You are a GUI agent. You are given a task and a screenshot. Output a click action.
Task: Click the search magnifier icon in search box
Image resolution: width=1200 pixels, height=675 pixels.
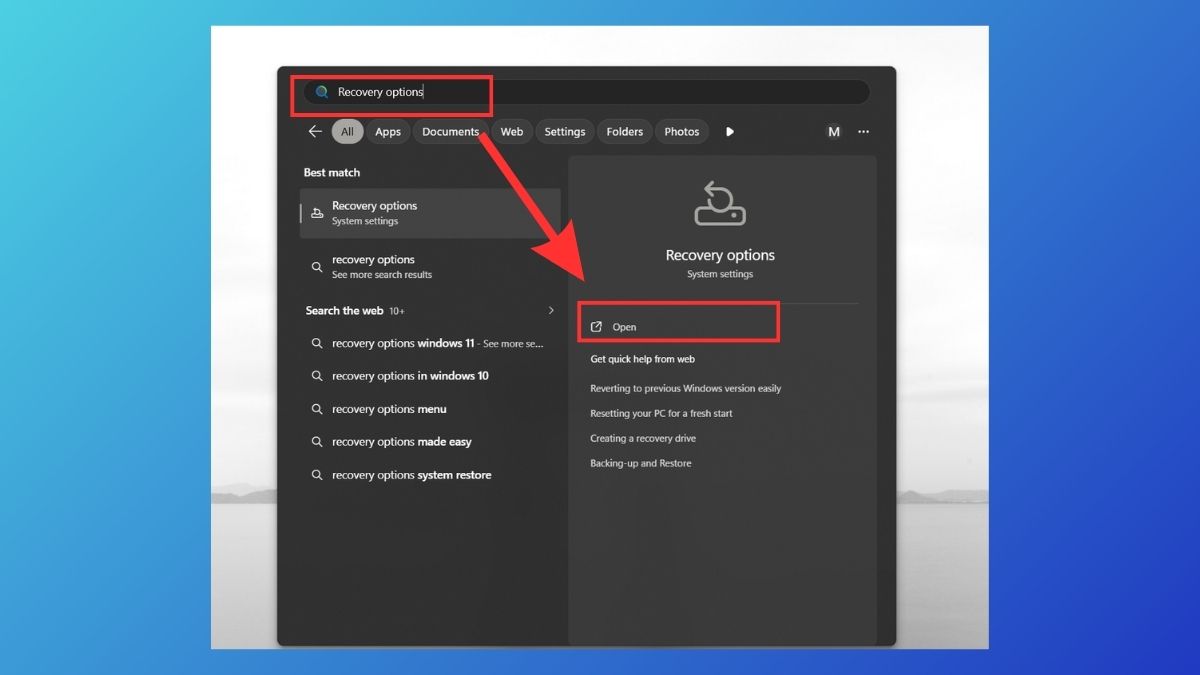322,92
